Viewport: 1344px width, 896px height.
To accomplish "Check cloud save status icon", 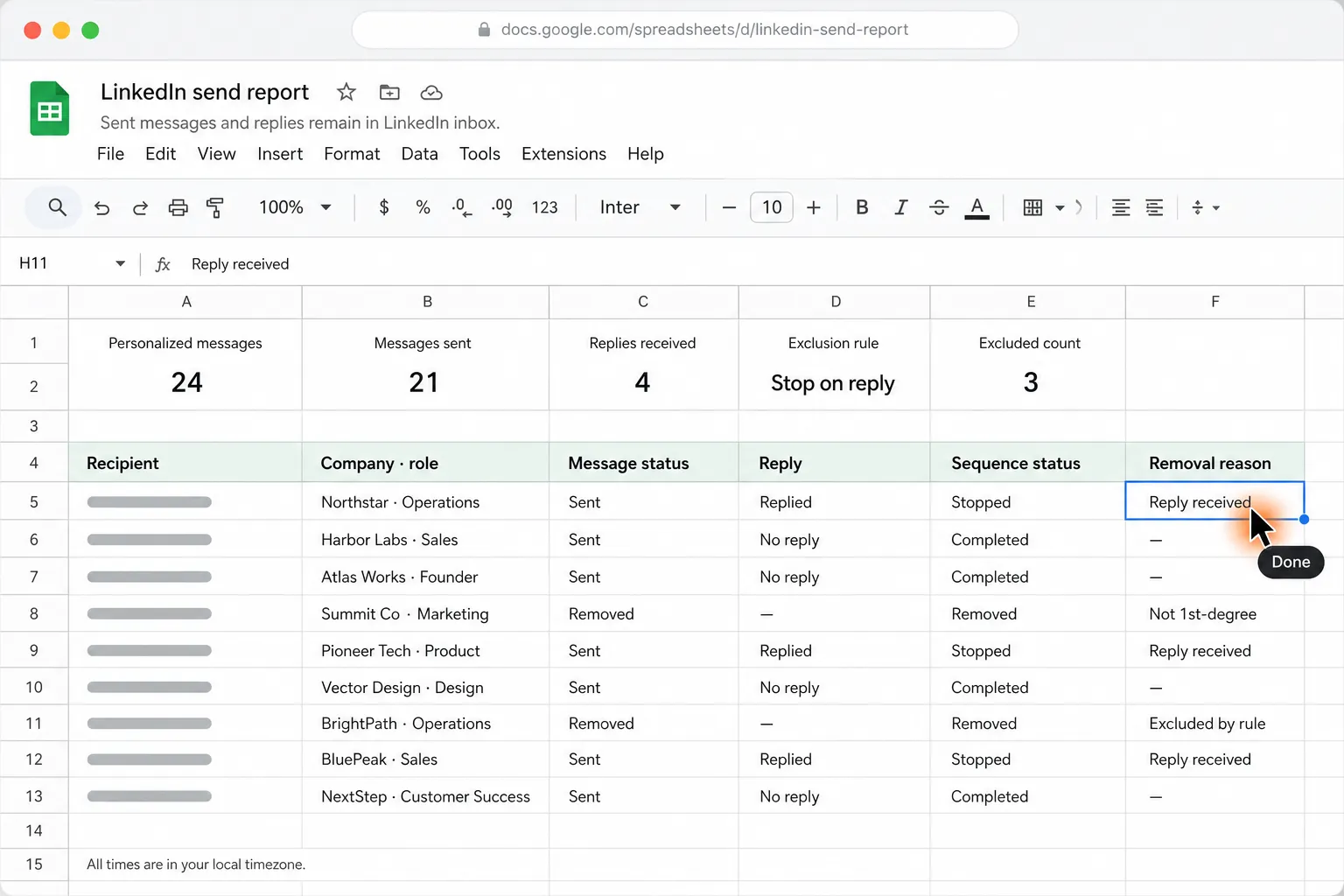I will click(x=431, y=92).
